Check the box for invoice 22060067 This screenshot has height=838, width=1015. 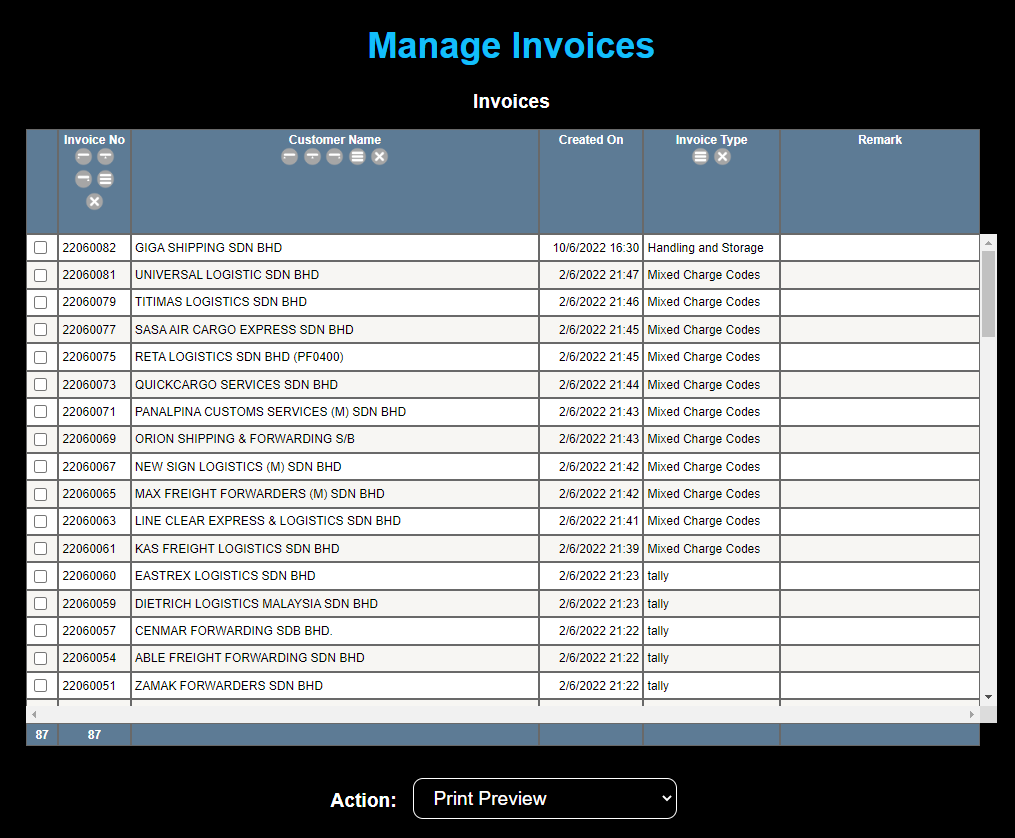[41, 467]
